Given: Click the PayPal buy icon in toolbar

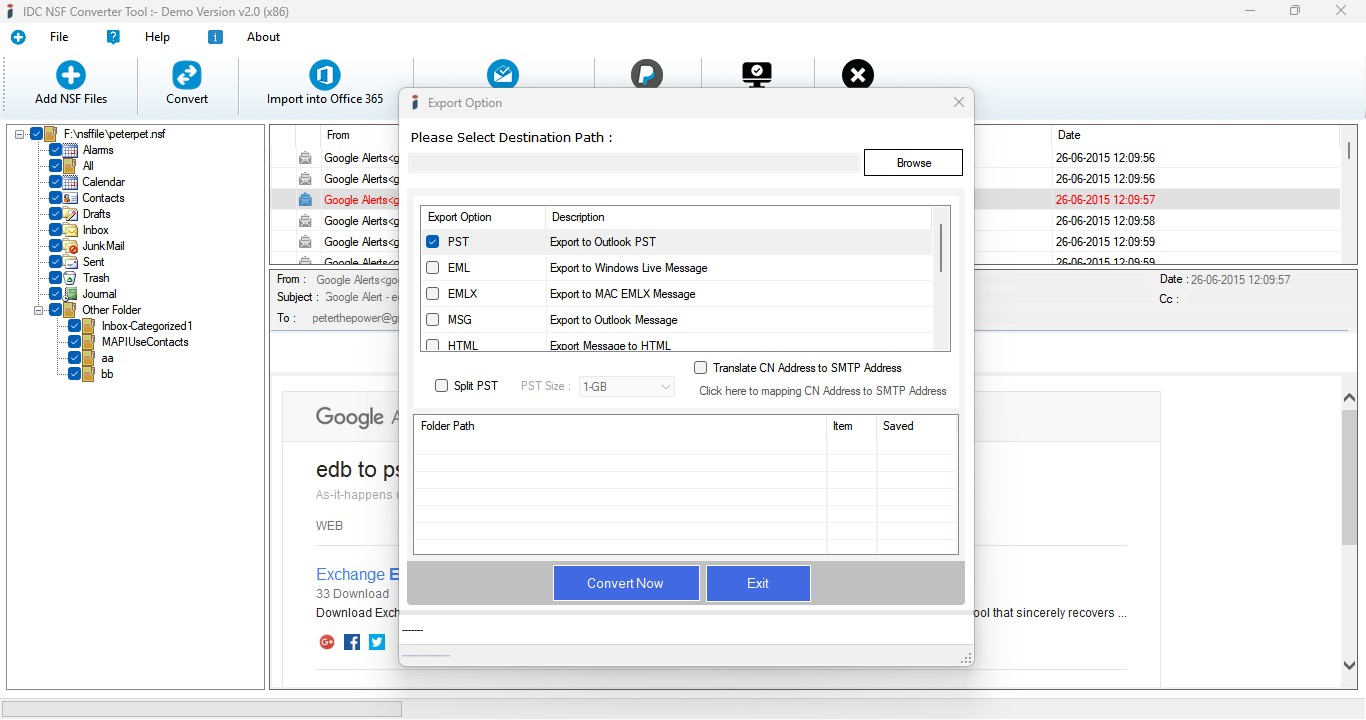Looking at the screenshot, I should (647, 74).
